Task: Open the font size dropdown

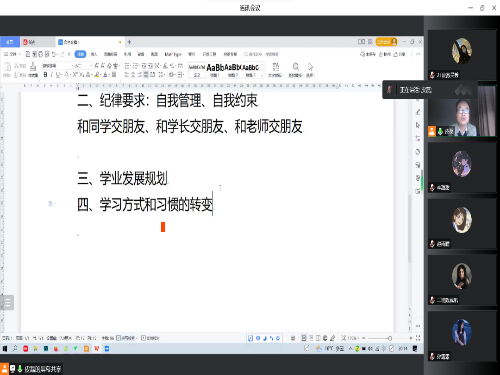Action: click(x=91, y=66)
